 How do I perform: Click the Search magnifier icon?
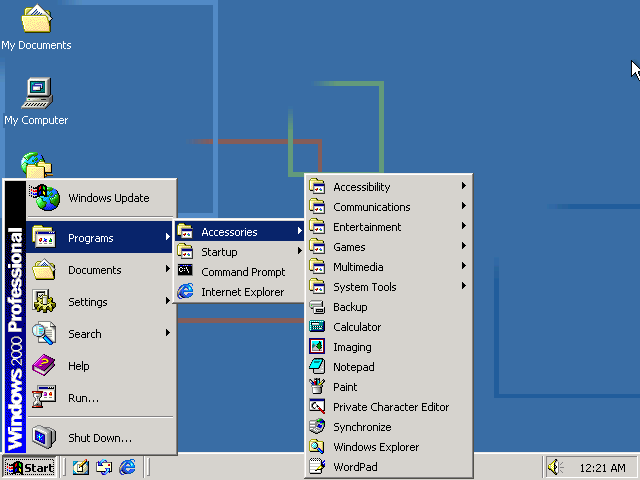(44, 333)
